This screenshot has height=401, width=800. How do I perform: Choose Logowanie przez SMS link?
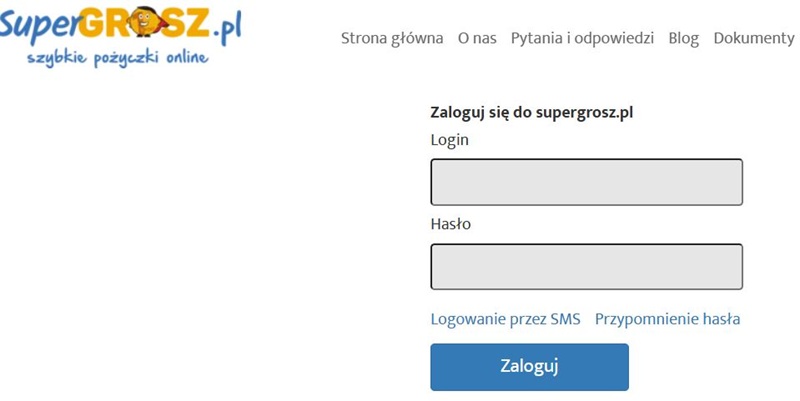point(505,320)
